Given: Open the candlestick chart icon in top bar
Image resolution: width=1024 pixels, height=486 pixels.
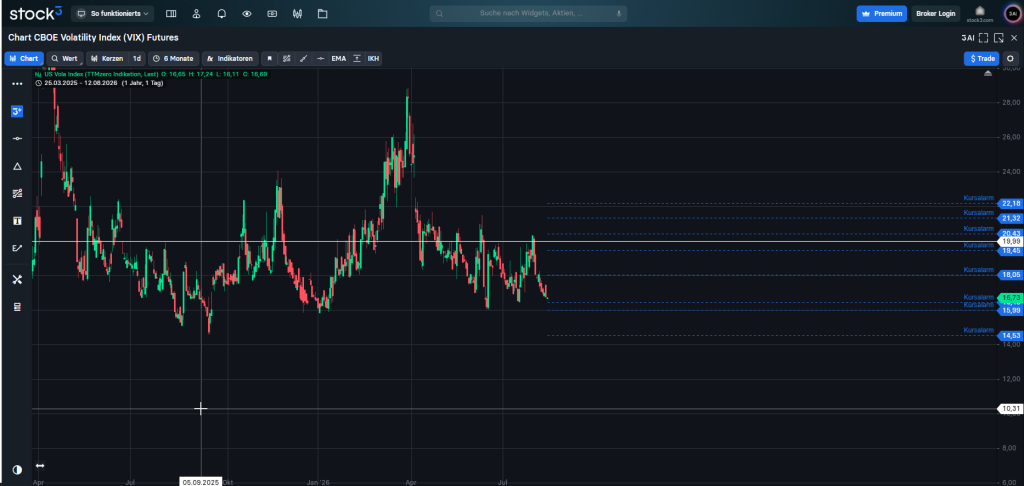Looking at the screenshot, I should pos(298,13).
